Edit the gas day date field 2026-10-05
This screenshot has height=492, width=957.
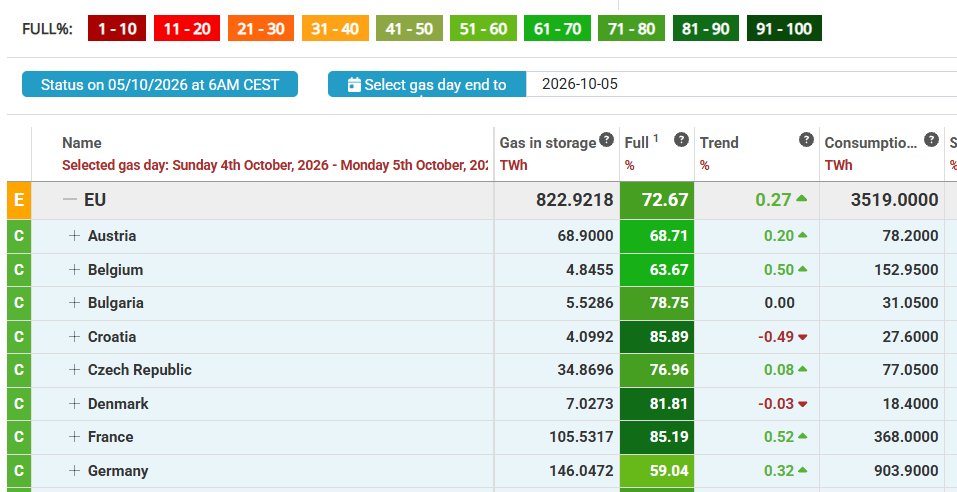point(741,84)
